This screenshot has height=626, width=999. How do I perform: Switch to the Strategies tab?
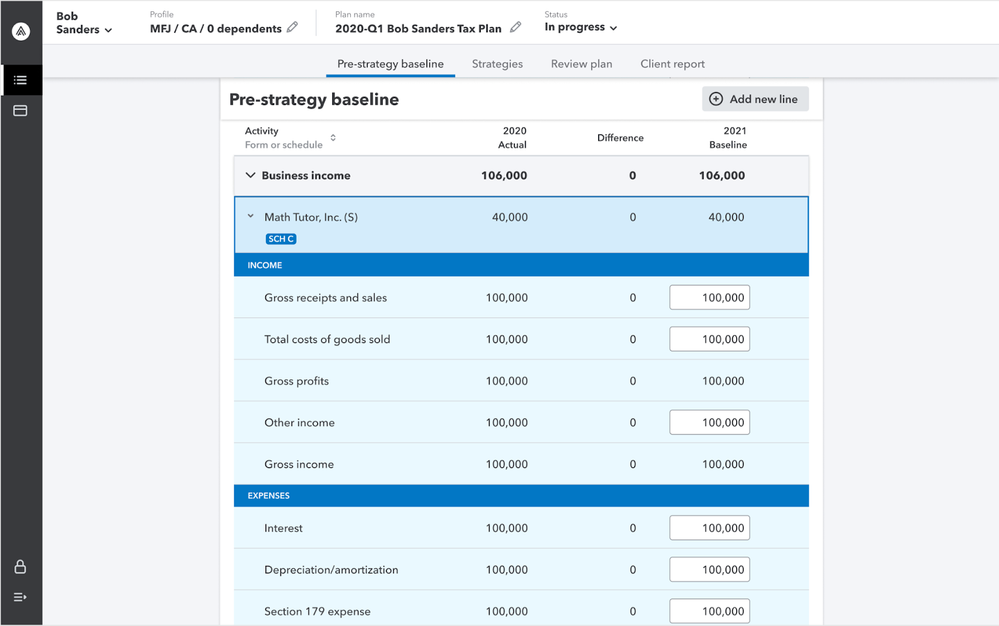pyautogui.click(x=497, y=64)
